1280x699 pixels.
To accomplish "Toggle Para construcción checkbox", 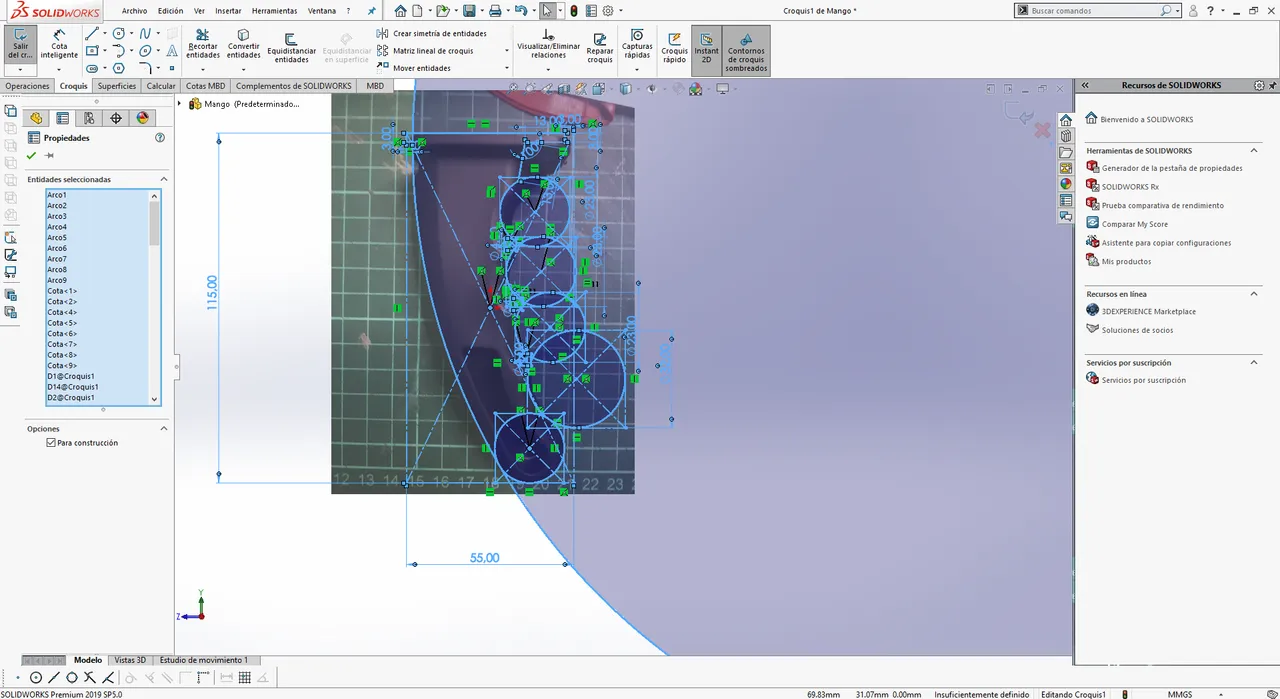I will [51, 443].
